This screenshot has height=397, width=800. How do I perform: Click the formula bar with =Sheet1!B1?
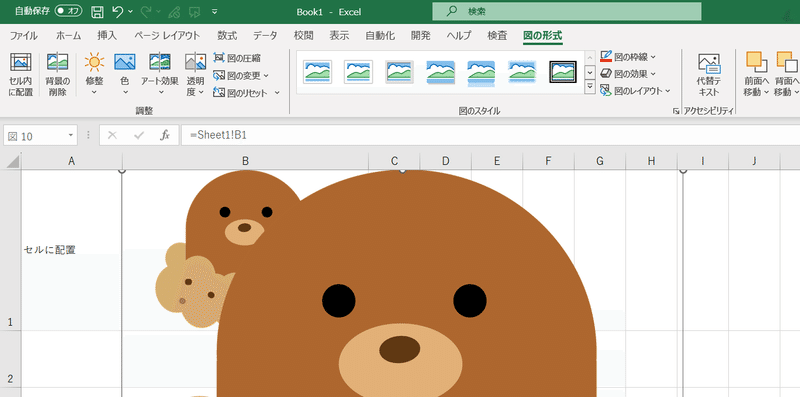490,135
